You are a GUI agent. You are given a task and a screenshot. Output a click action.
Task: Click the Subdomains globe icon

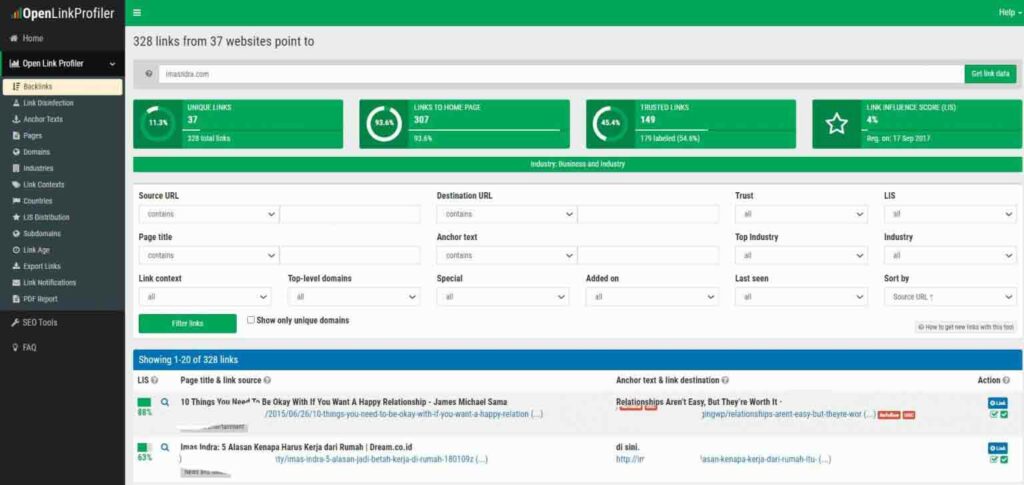click(x=16, y=234)
